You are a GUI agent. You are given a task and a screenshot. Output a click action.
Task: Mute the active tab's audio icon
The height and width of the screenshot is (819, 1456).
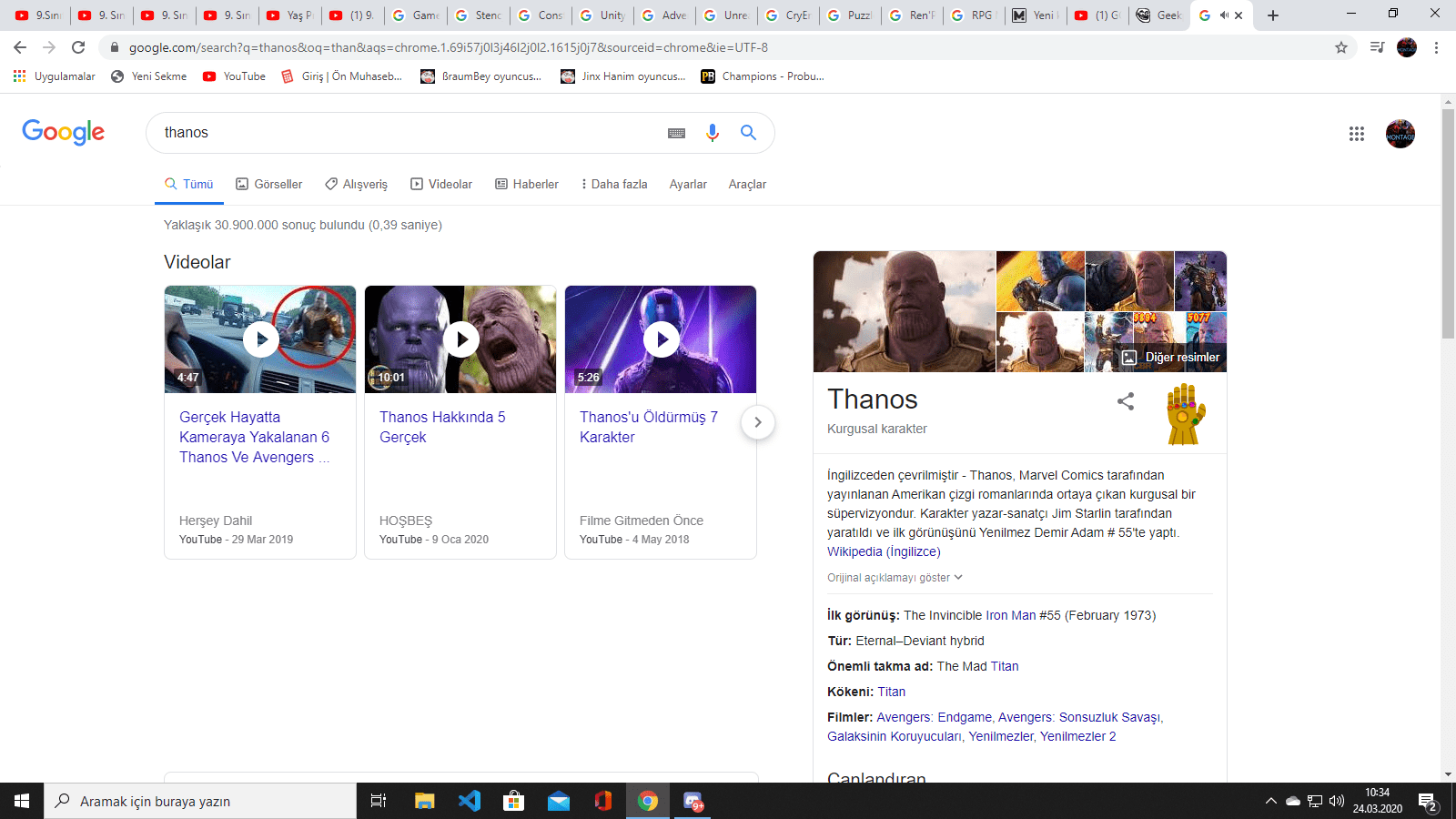pos(1224,15)
